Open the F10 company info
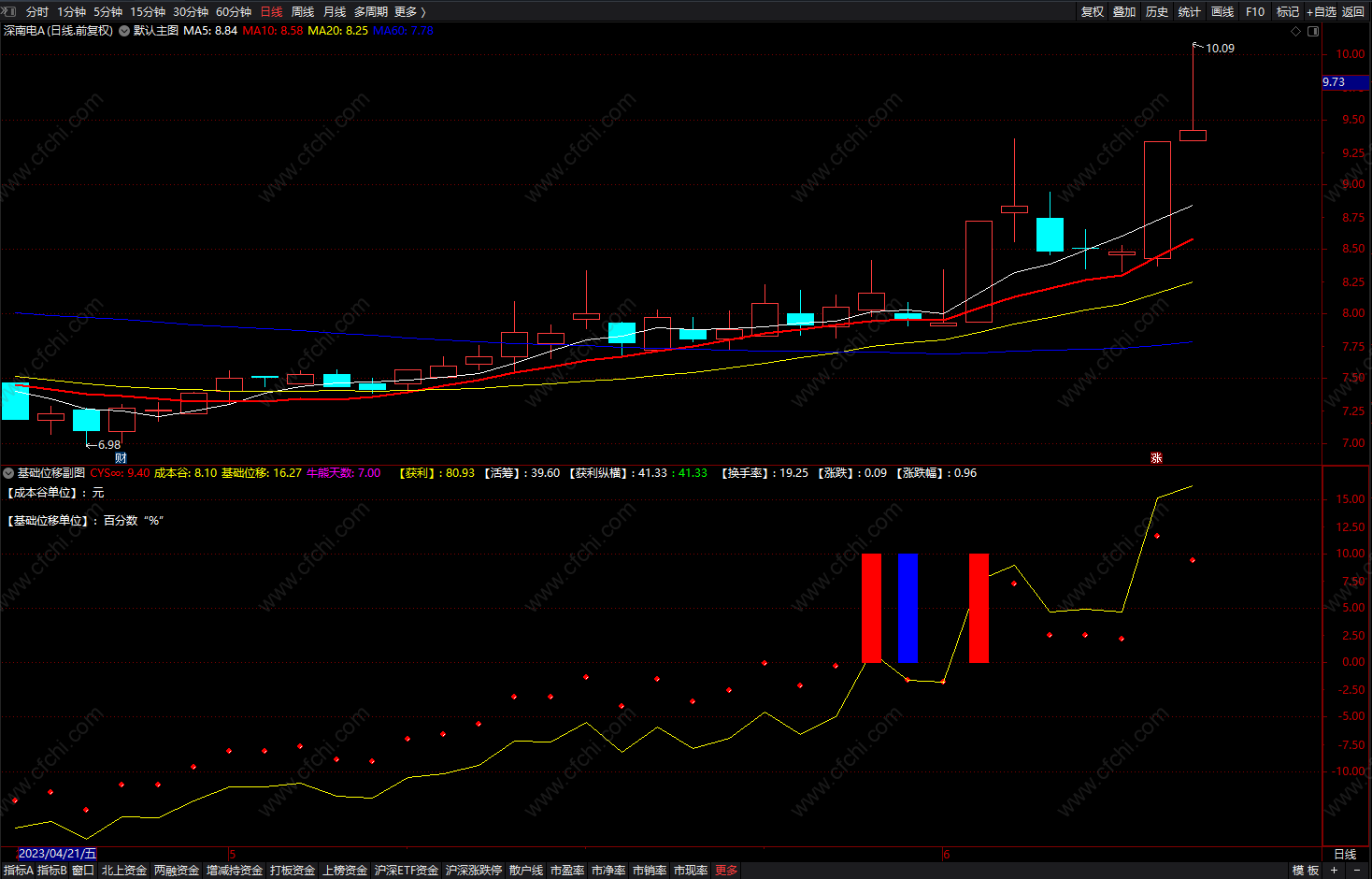This screenshot has height=879, width=1372. click(x=1255, y=12)
